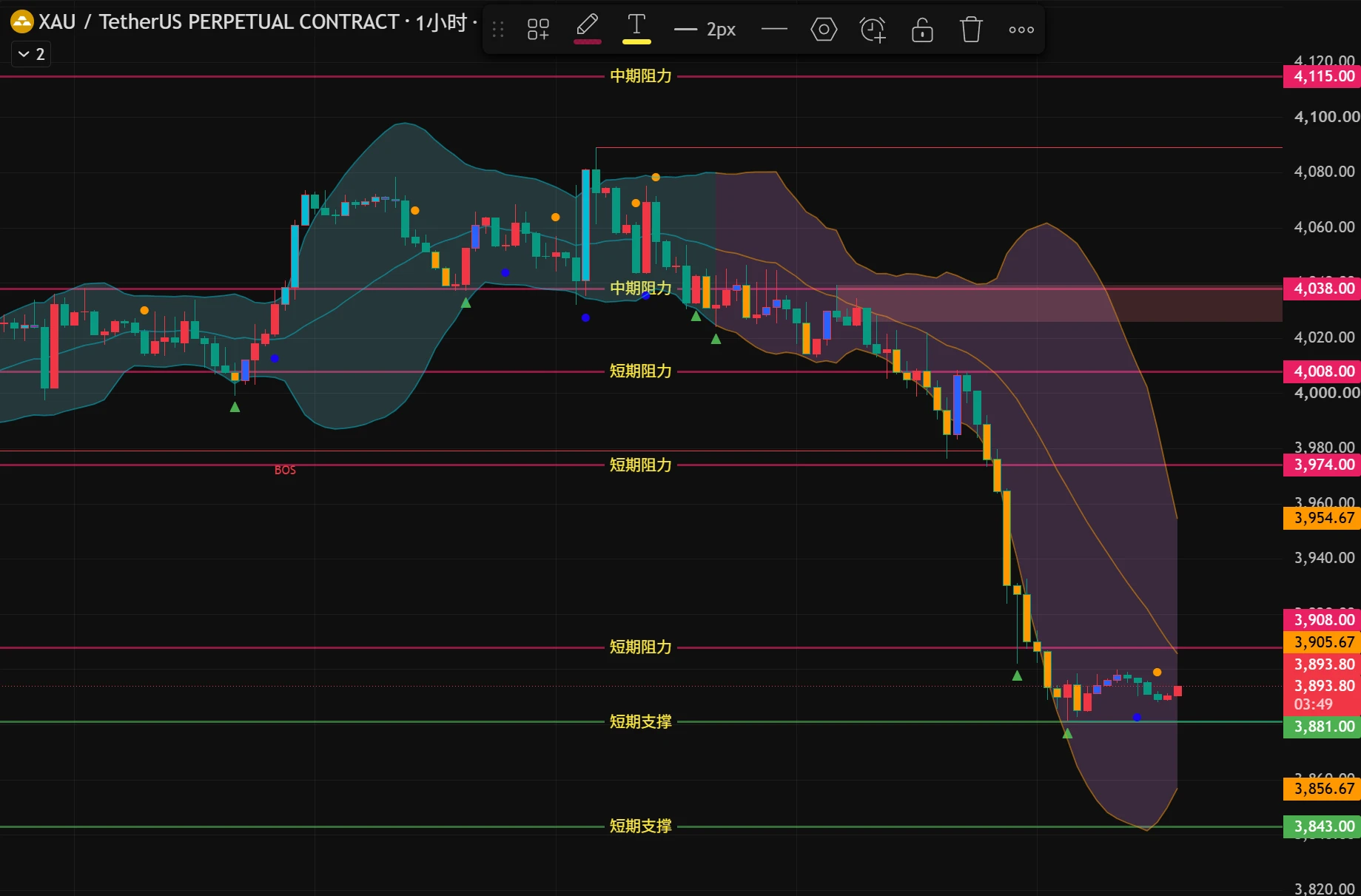The height and width of the screenshot is (896, 1361).
Task: Click the 3,820.00 price scale value
Action: point(1324,889)
